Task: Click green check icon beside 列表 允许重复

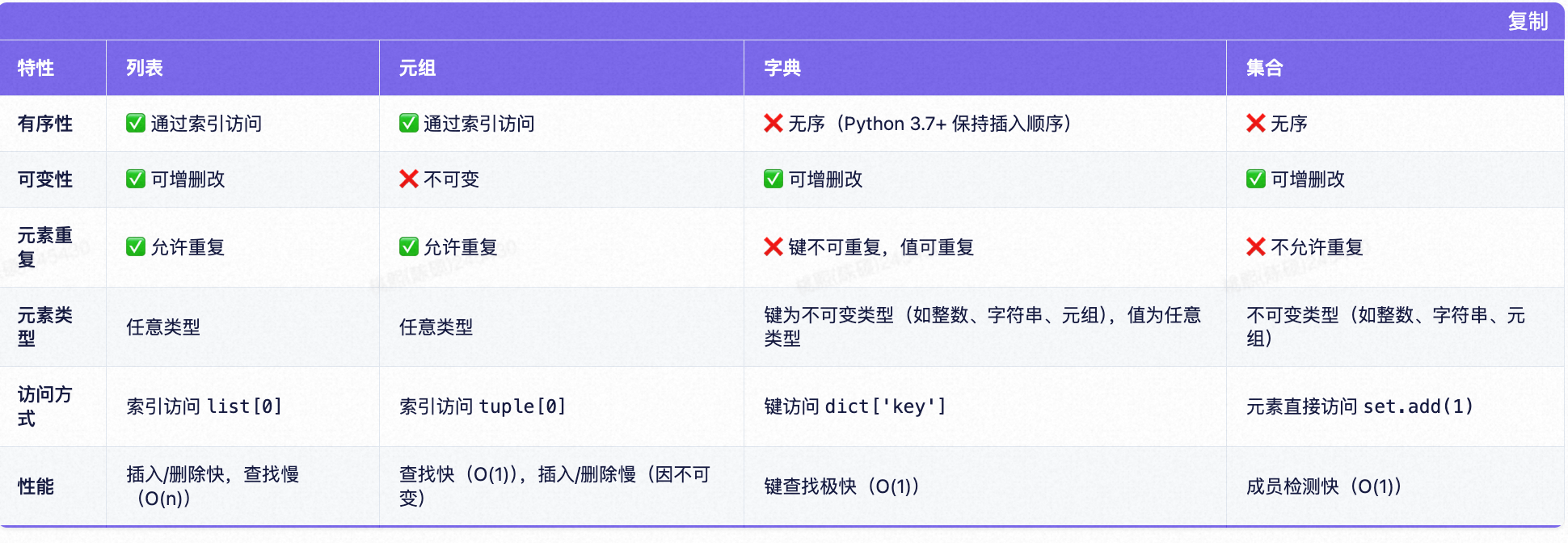Action: 136,247
